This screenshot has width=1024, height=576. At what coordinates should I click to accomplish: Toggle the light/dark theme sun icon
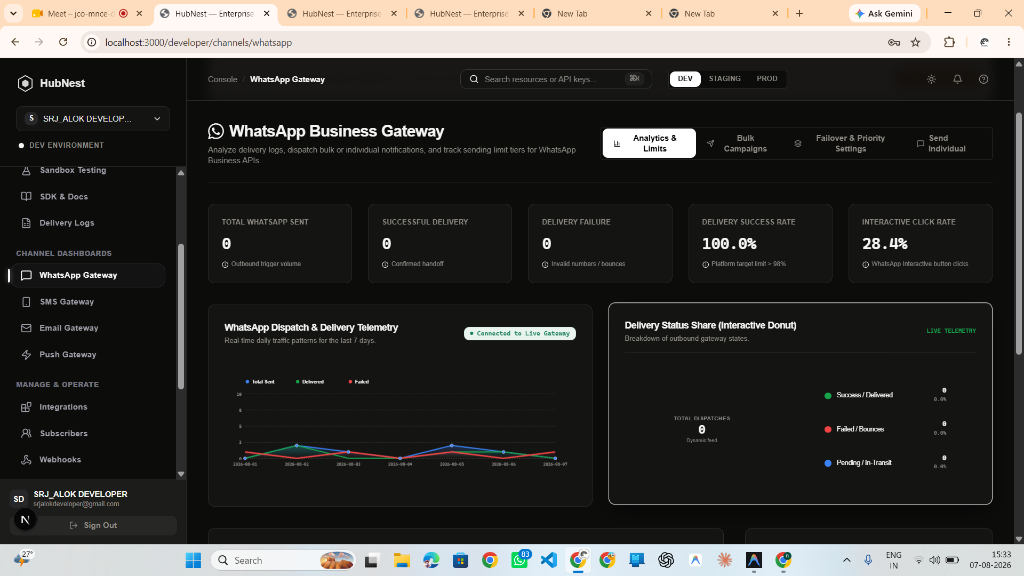tap(931, 79)
